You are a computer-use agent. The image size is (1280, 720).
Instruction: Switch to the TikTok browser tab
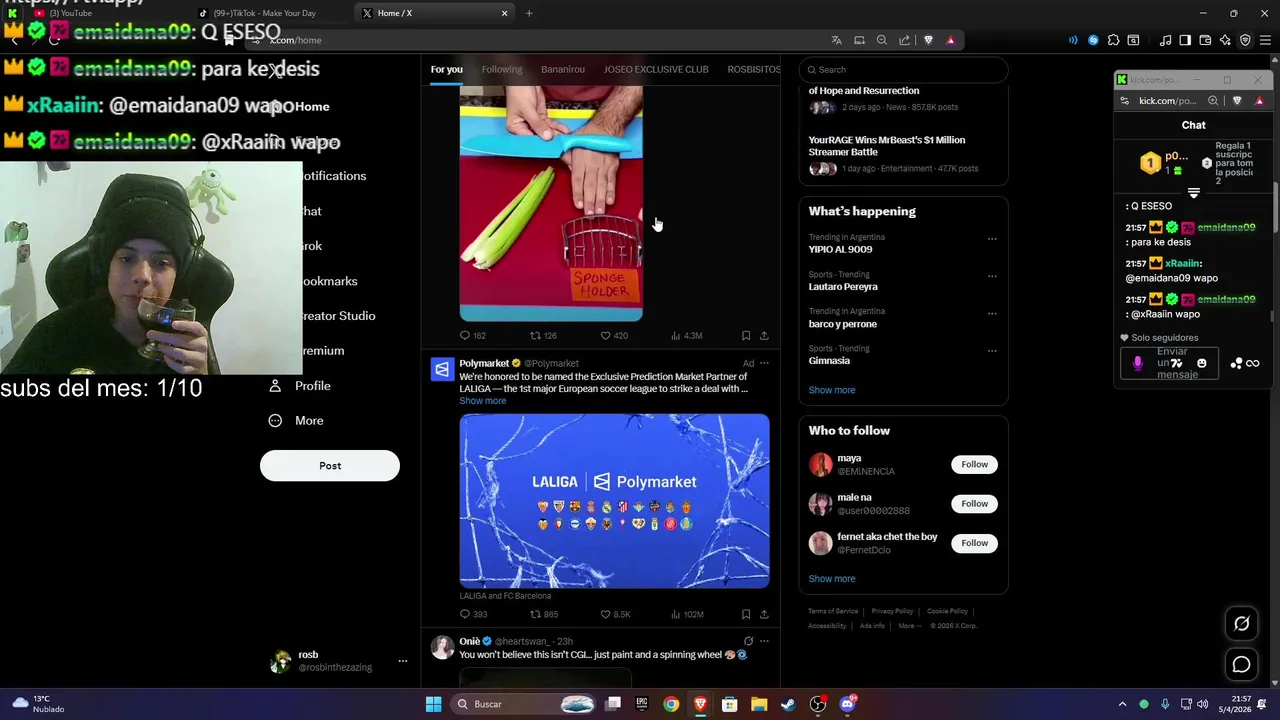tap(265, 13)
